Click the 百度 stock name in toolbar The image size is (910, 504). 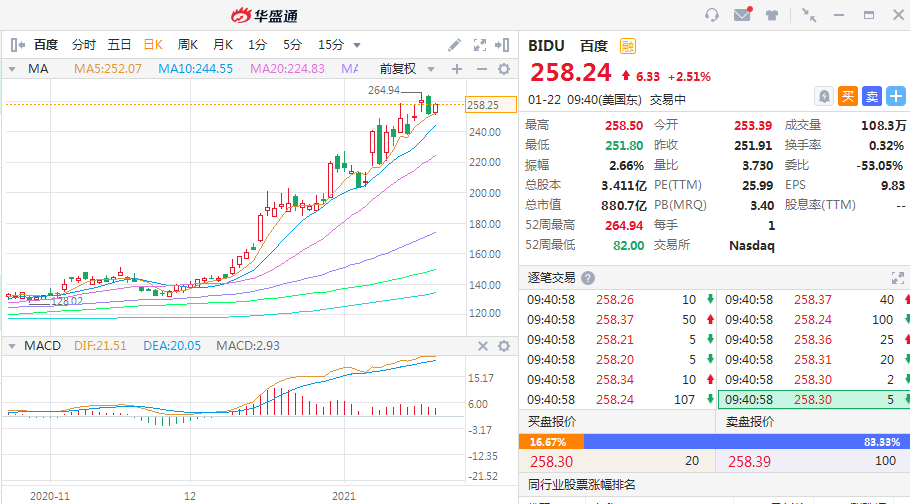point(46,45)
